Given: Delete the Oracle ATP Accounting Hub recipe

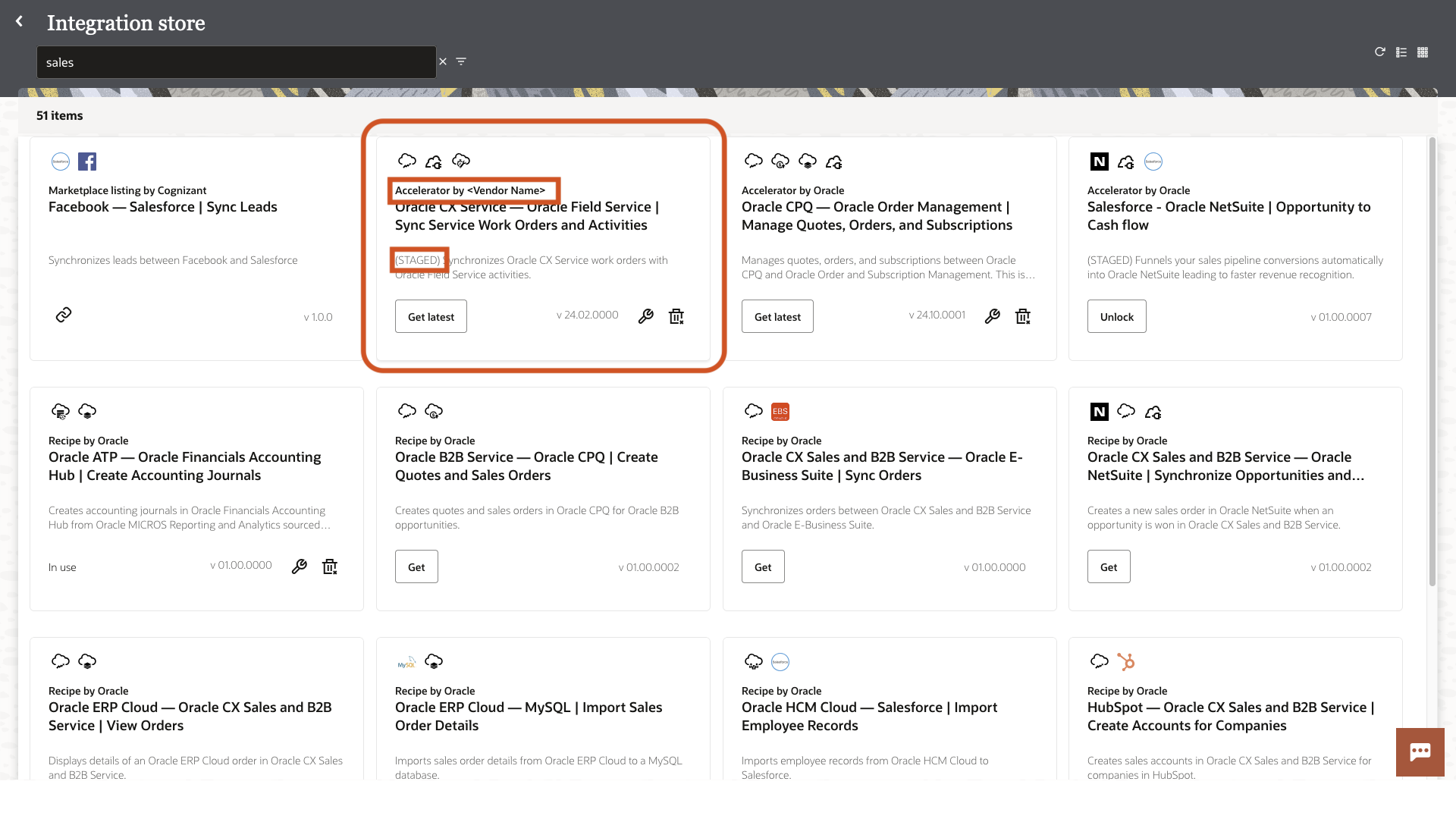Looking at the screenshot, I should pos(330,566).
